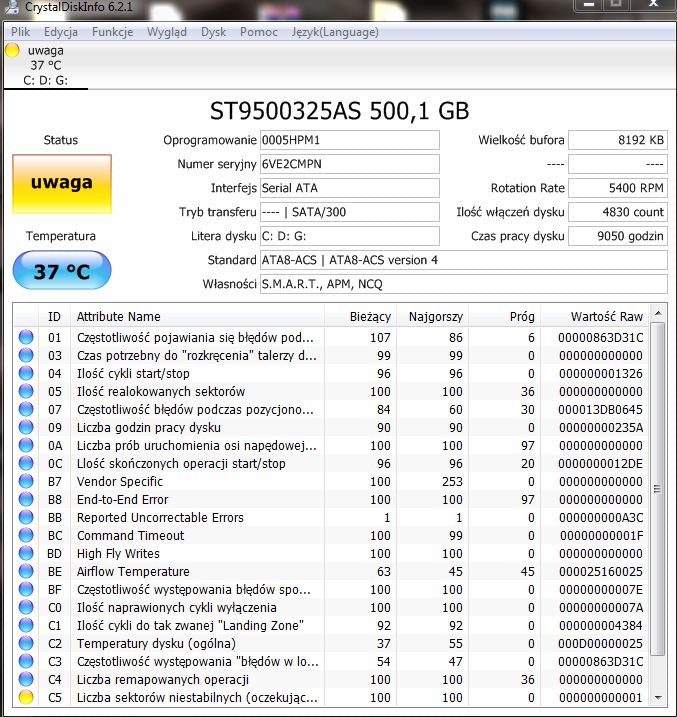
Task: Click the Tryb transferu field SATA/300
Action: [350, 212]
